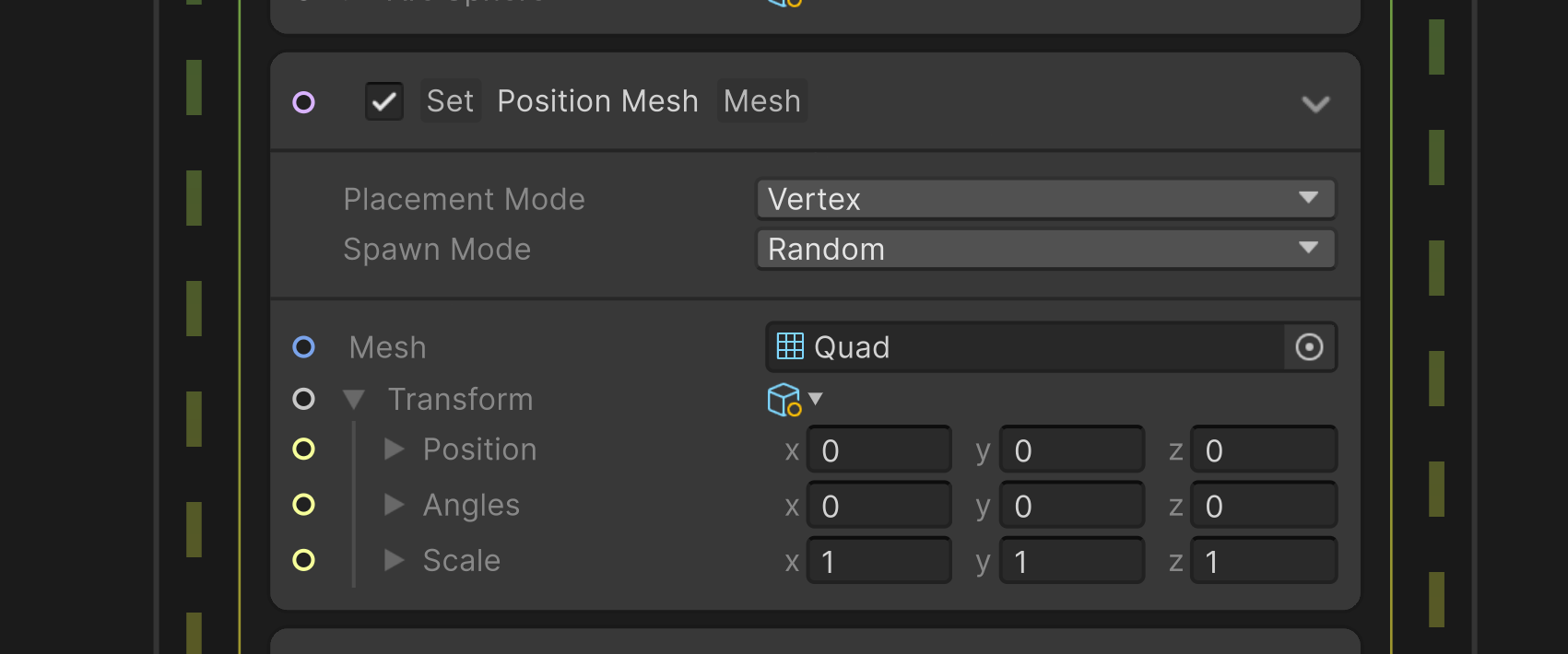Disable the Set Position Mesh block checkbox
The image size is (1568, 654).
point(384,101)
